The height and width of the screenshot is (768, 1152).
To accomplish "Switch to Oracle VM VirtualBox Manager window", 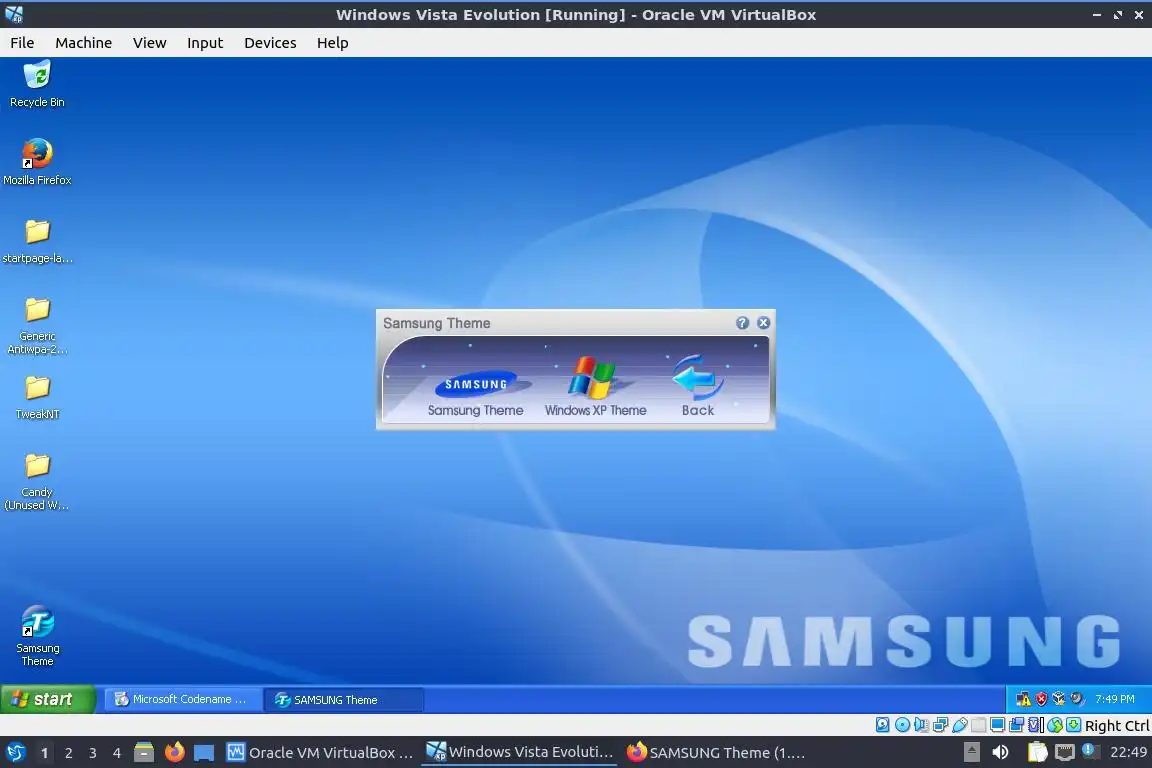I will point(320,753).
